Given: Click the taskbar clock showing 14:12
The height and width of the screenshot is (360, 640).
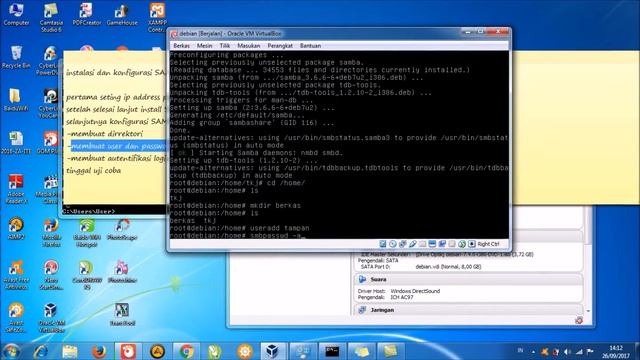Looking at the screenshot, I should tap(616, 351).
